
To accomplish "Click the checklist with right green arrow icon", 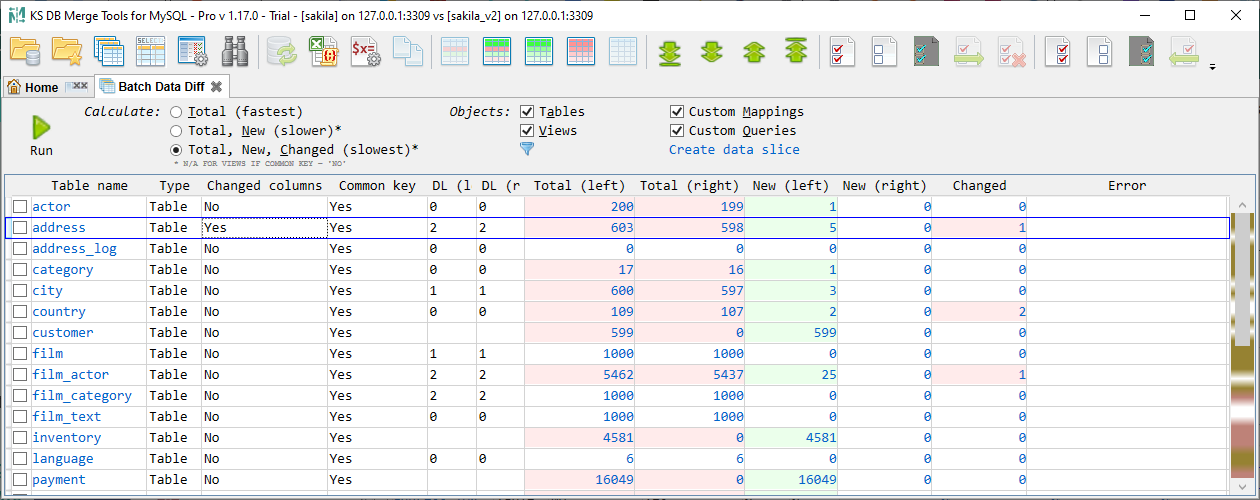I will pyautogui.click(x=967, y=50).
